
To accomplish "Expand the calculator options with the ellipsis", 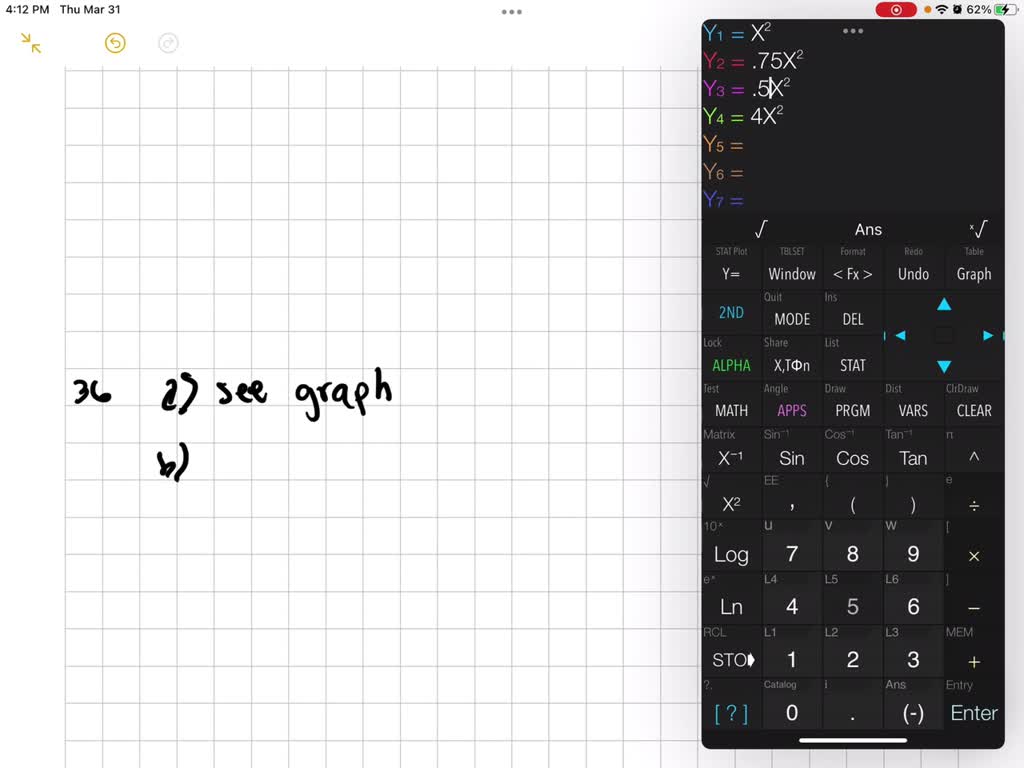I will [x=853, y=31].
